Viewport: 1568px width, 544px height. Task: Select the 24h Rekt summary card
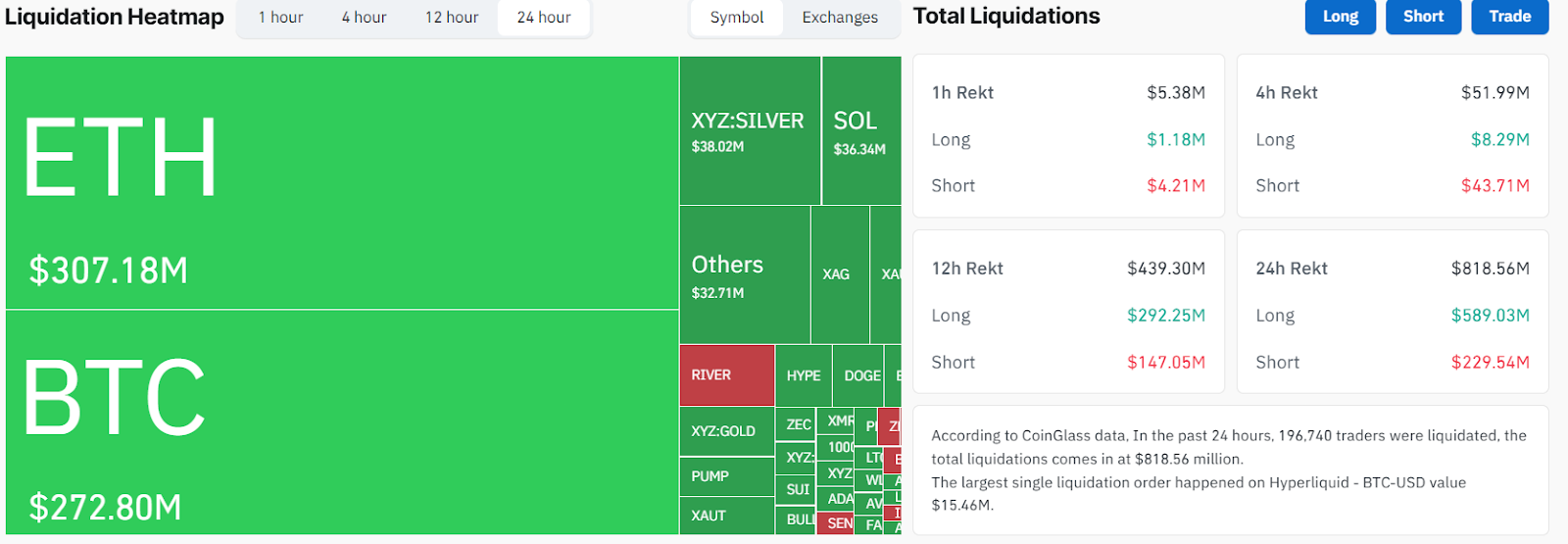pyautogui.click(x=1392, y=312)
